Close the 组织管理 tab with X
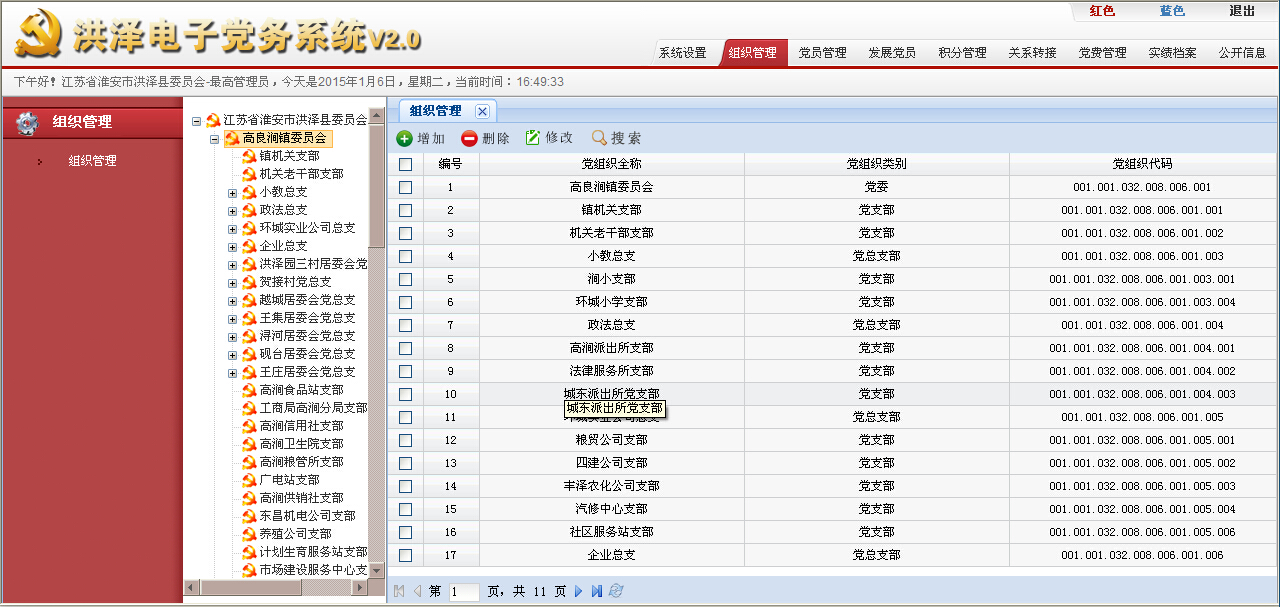Image resolution: width=1280 pixels, height=607 pixels. (482, 111)
